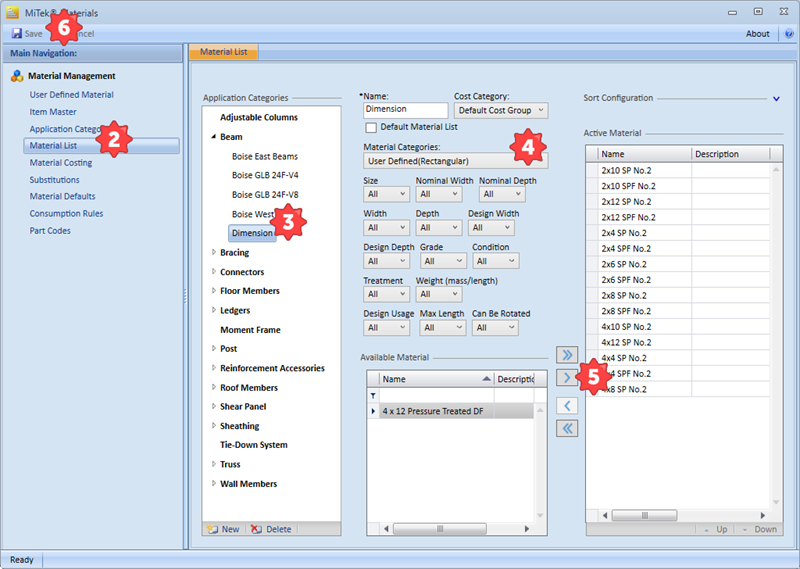
Task: Select Boise GLB 24F-V4 category
Action: point(265,175)
